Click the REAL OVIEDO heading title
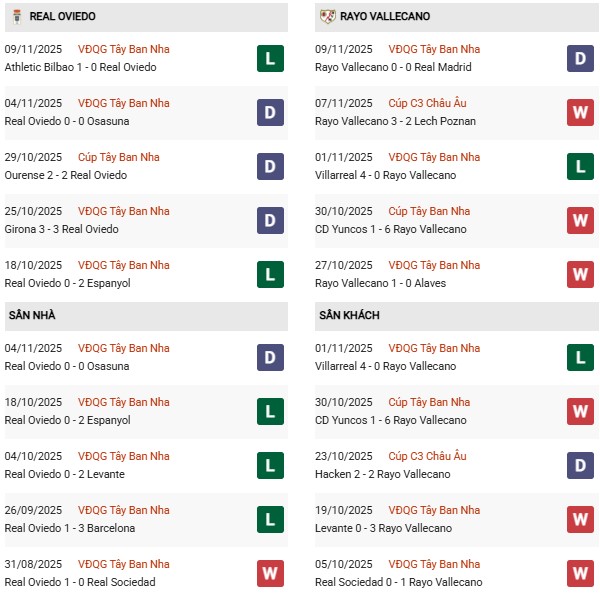This screenshot has height=593, width=600. (x=62, y=16)
